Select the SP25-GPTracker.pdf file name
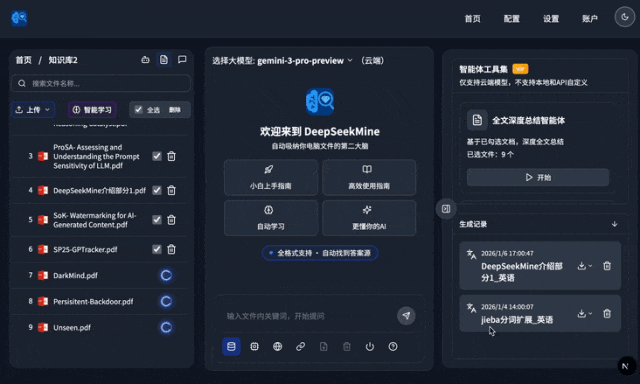Image resolution: width=640 pixels, height=384 pixels. coord(85,249)
